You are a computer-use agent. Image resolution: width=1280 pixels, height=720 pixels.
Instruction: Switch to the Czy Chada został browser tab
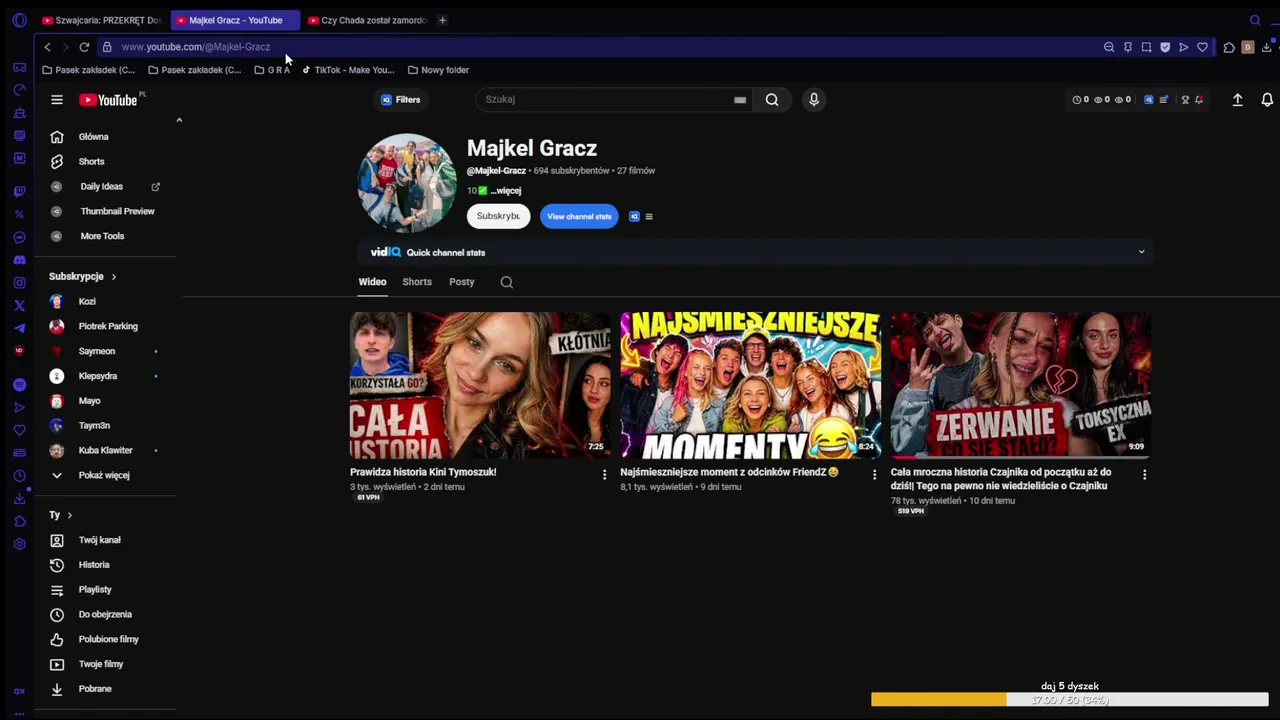point(367,20)
